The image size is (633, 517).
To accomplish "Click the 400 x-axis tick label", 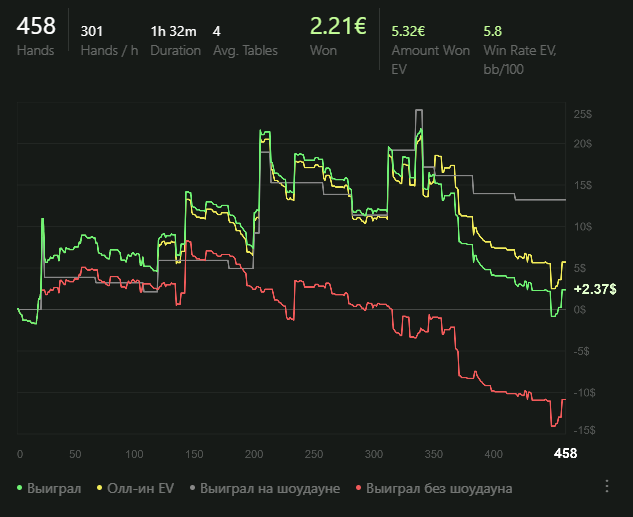I will pyautogui.click(x=493, y=454).
